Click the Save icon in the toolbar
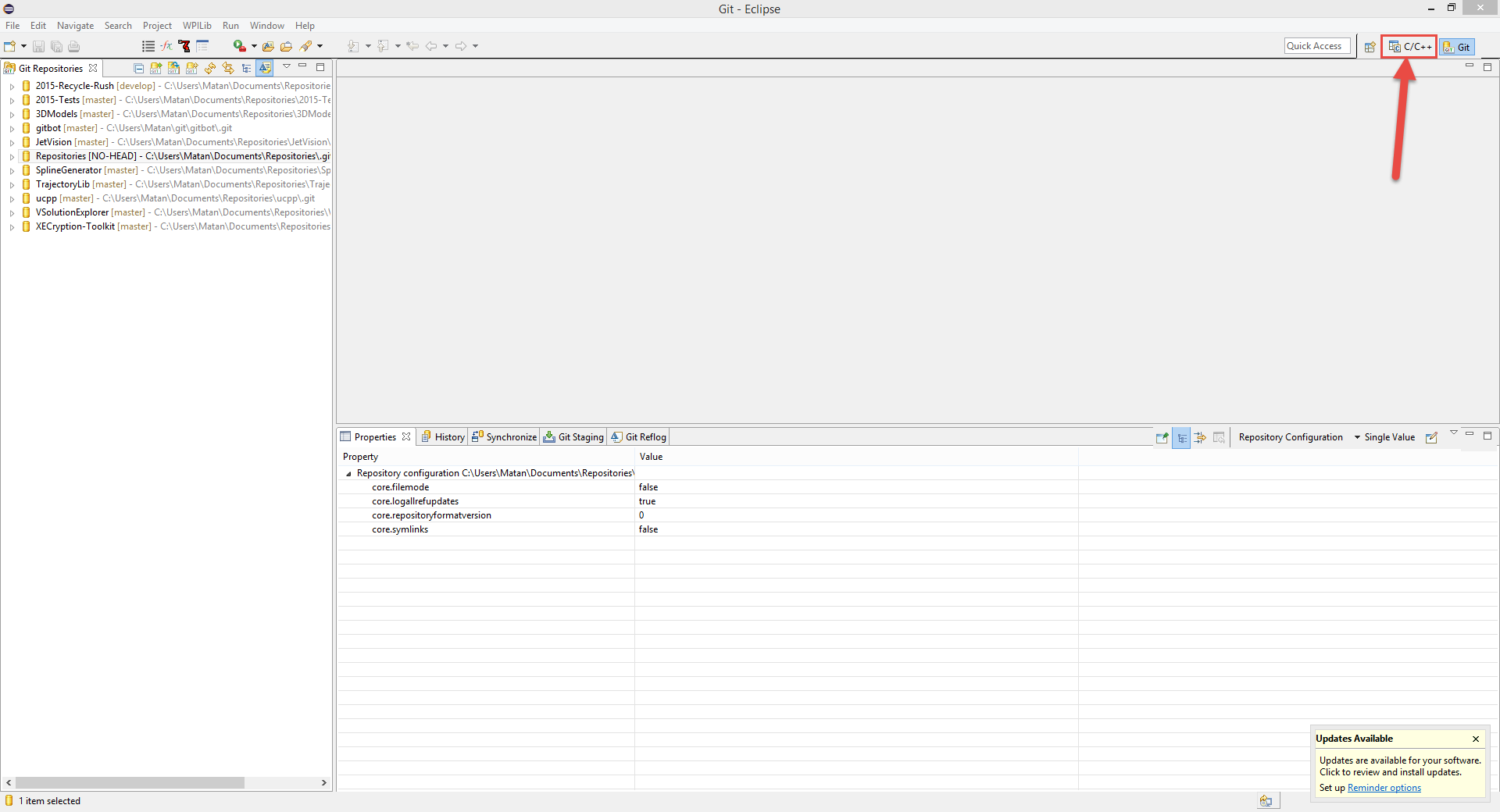The image size is (1500, 812). (38, 46)
